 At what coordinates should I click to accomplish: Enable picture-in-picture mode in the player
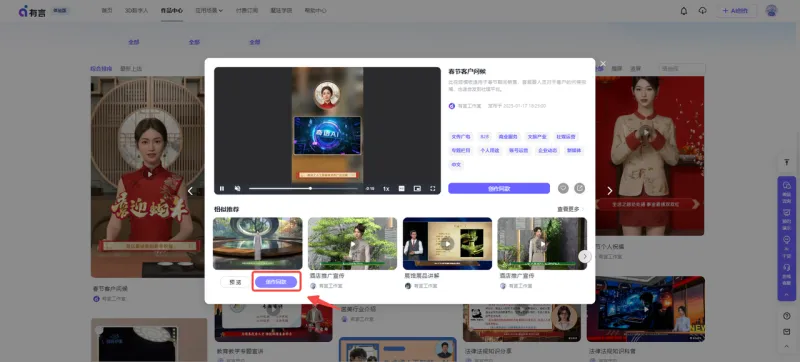pos(417,189)
